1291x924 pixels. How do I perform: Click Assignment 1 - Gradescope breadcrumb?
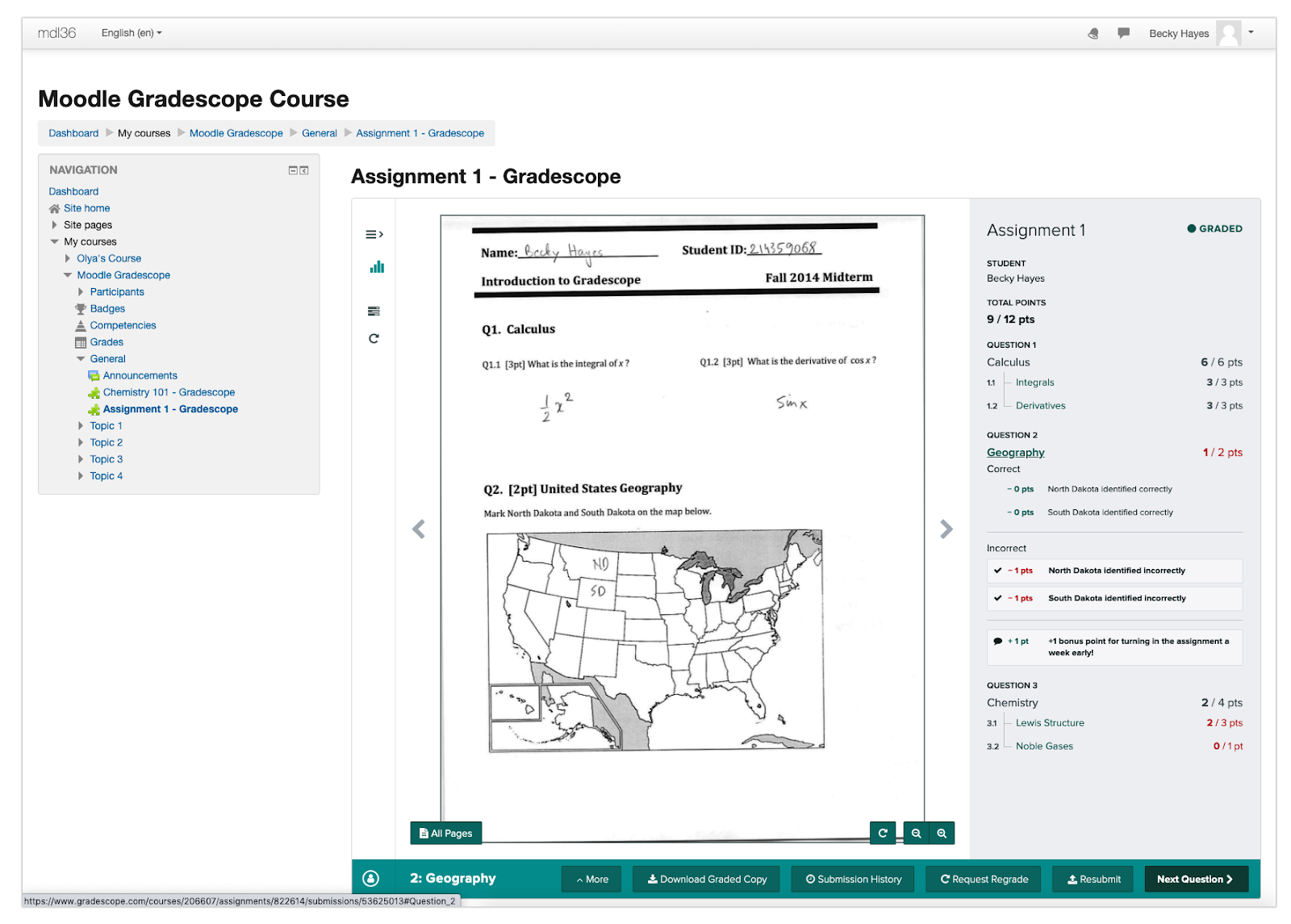[420, 133]
